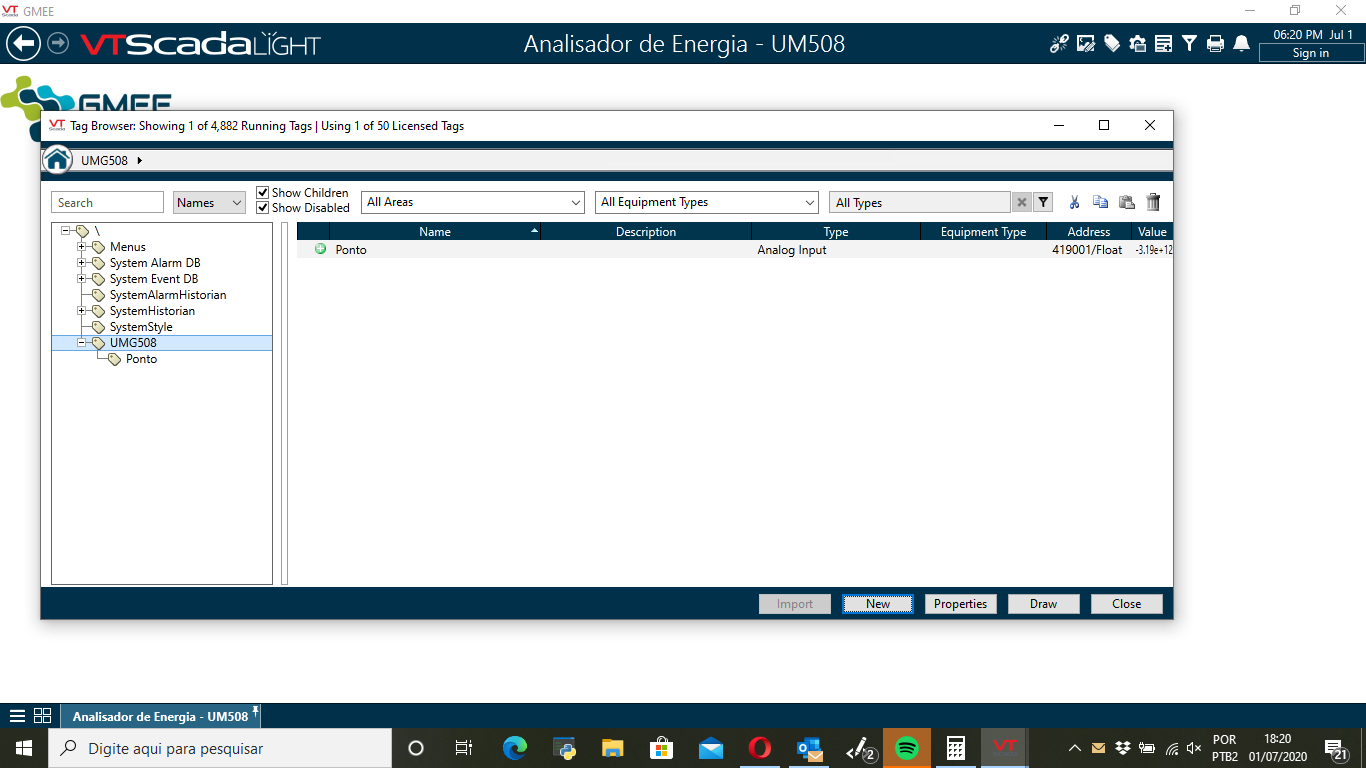Click the New button
The width and height of the screenshot is (1366, 768).
click(878, 604)
